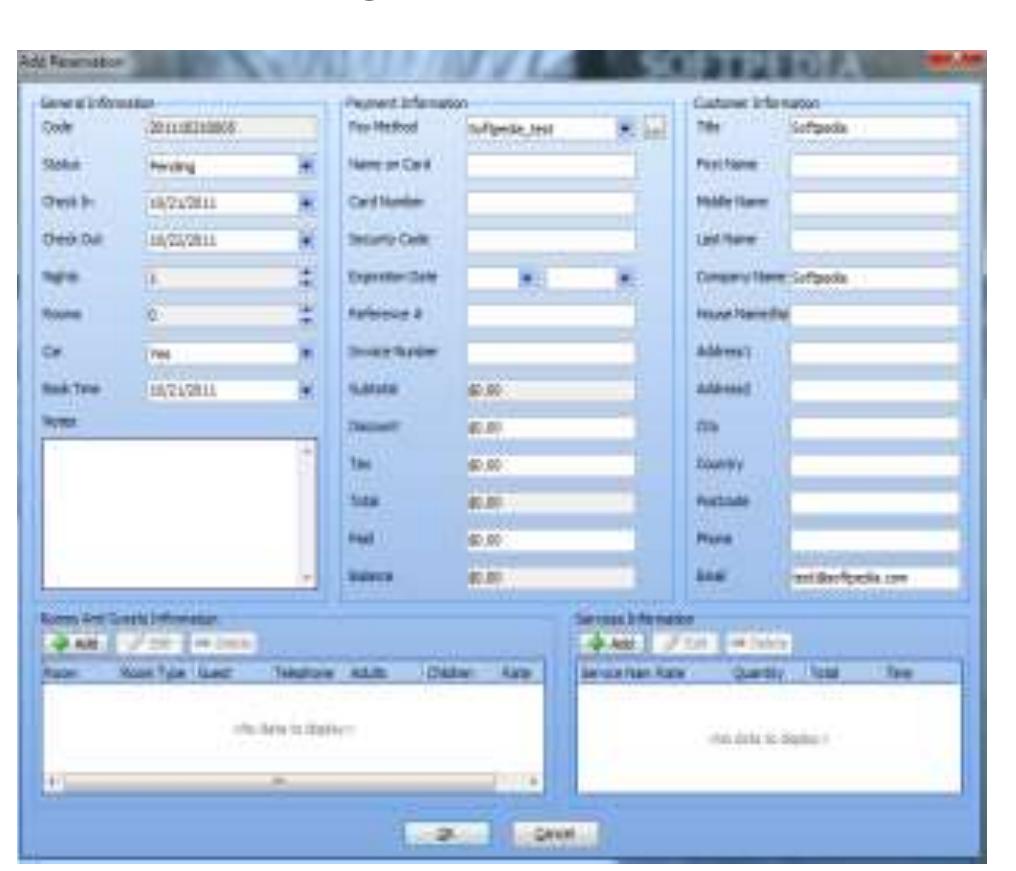
Task: Click the Discount amount field
Action: click(x=551, y=428)
